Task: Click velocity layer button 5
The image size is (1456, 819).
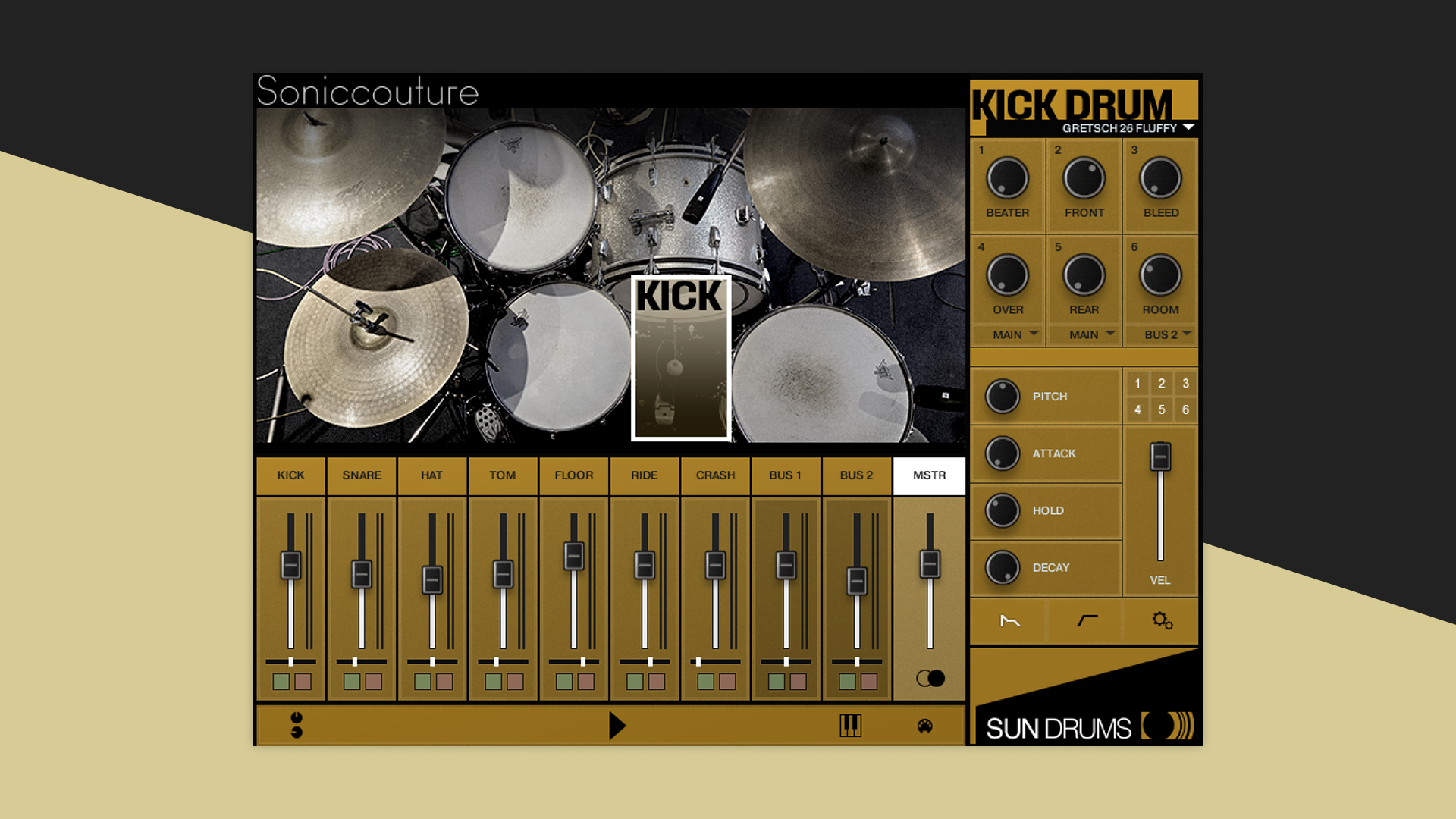Action: (x=1162, y=409)
